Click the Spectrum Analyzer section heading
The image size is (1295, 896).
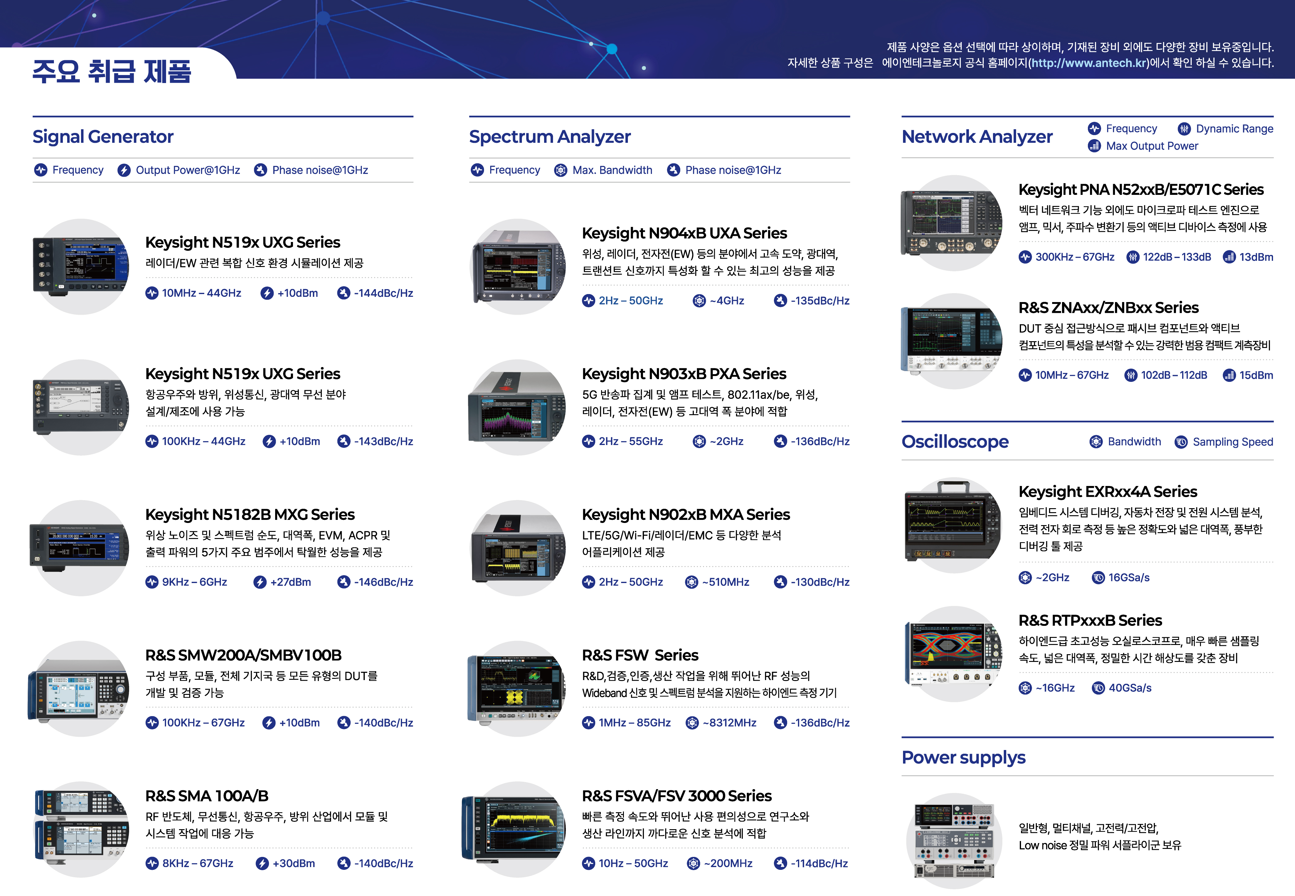click(x=550, y=137)
